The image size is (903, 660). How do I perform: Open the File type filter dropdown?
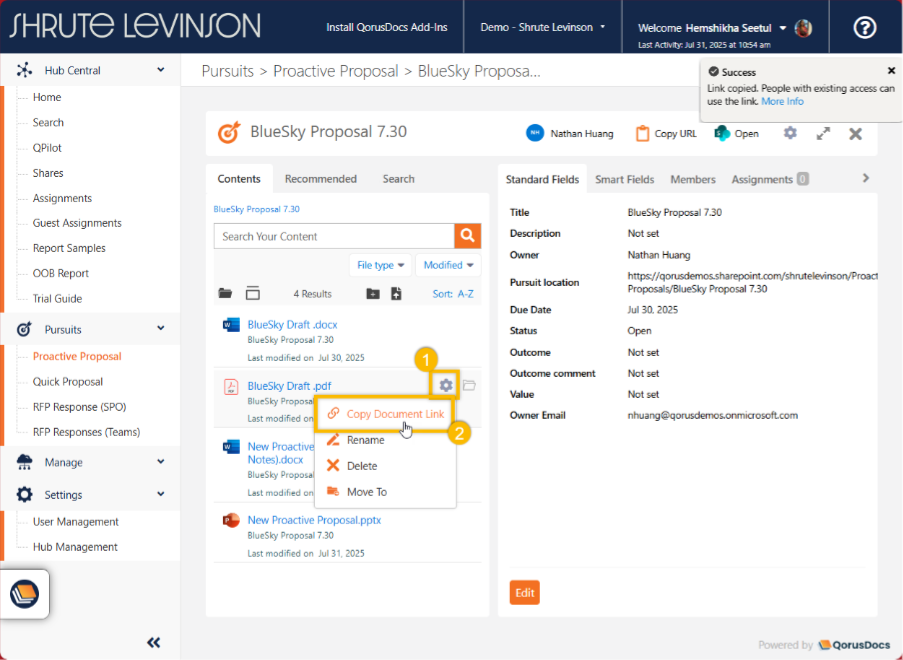pyautogui.click(x=381, y=265)
